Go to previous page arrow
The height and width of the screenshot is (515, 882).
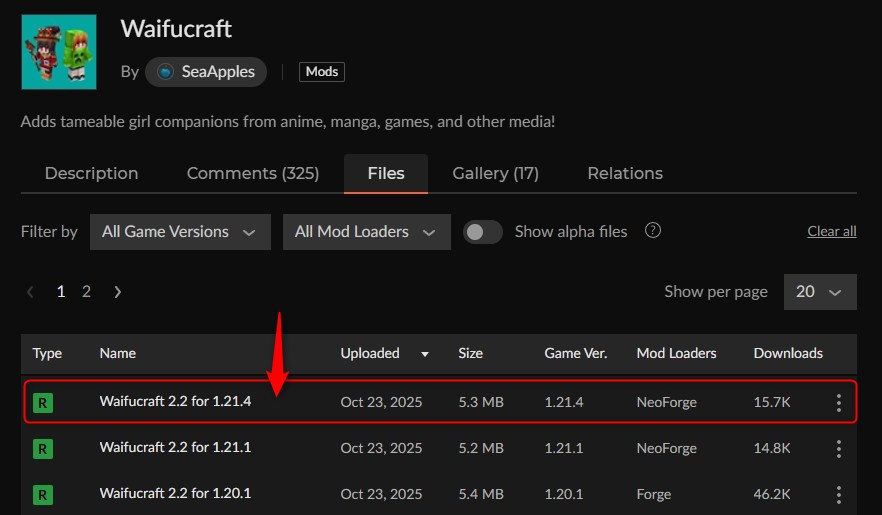click(x=30, y=292)
